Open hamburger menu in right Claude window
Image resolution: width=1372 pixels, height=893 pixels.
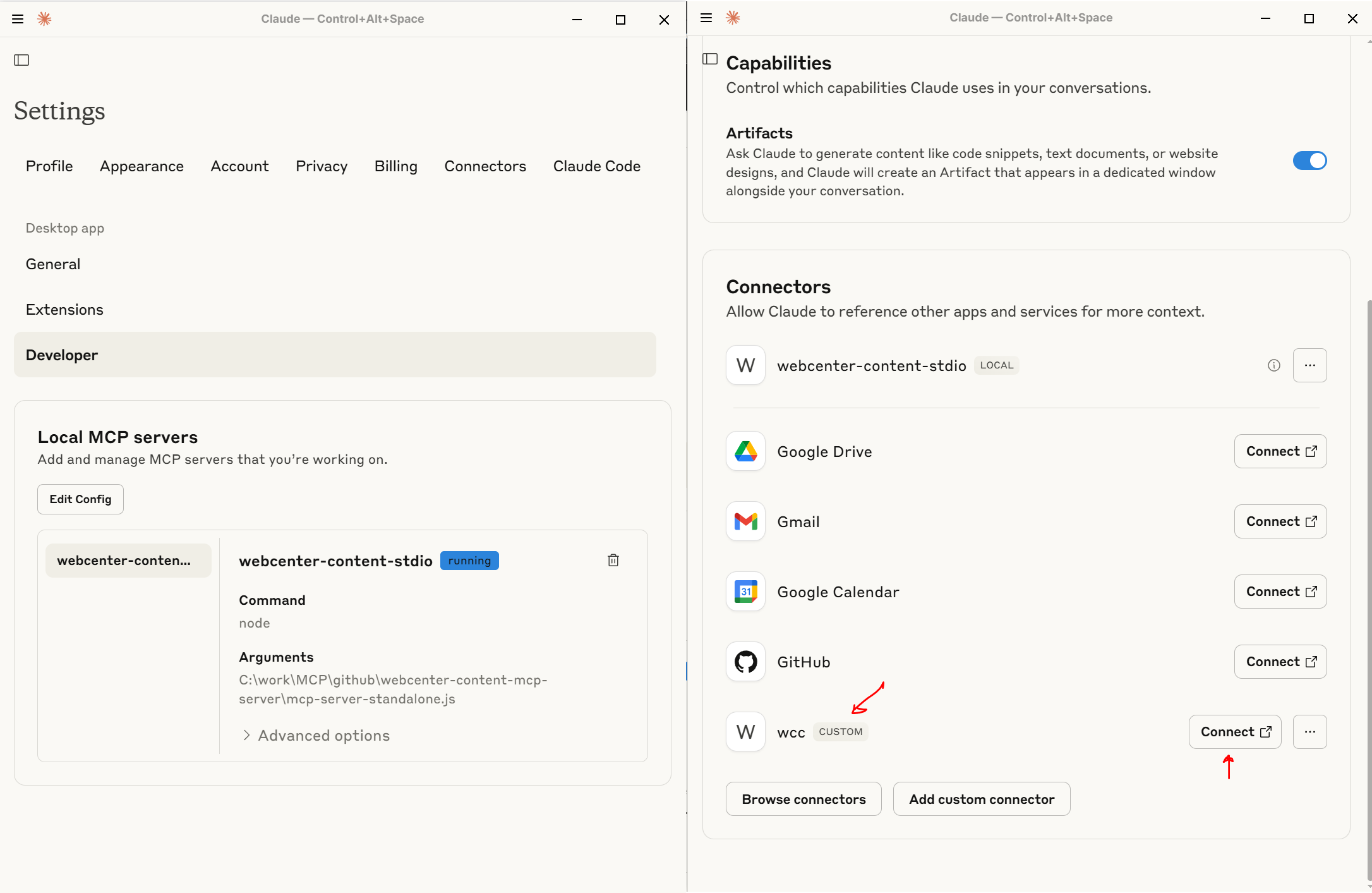706,18
